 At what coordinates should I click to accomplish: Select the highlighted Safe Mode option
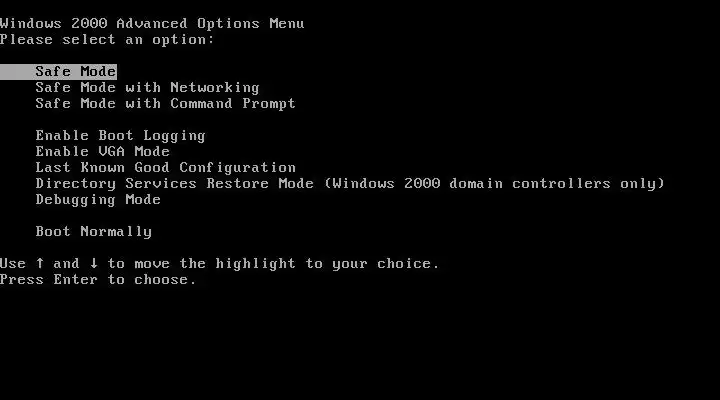tap(58, 72)
